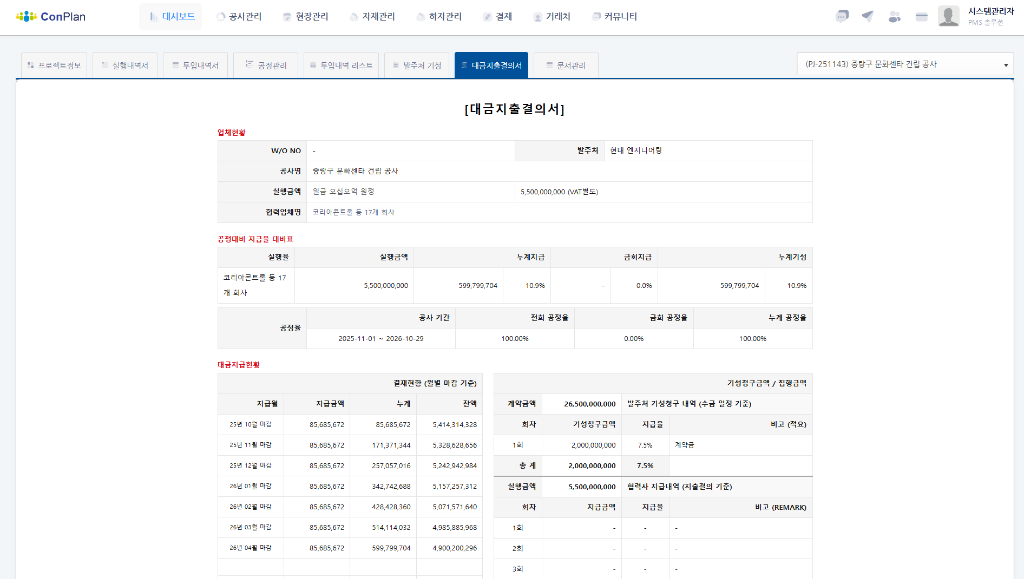Click the 26,500,000,000 contract amount

coord(581,404)
